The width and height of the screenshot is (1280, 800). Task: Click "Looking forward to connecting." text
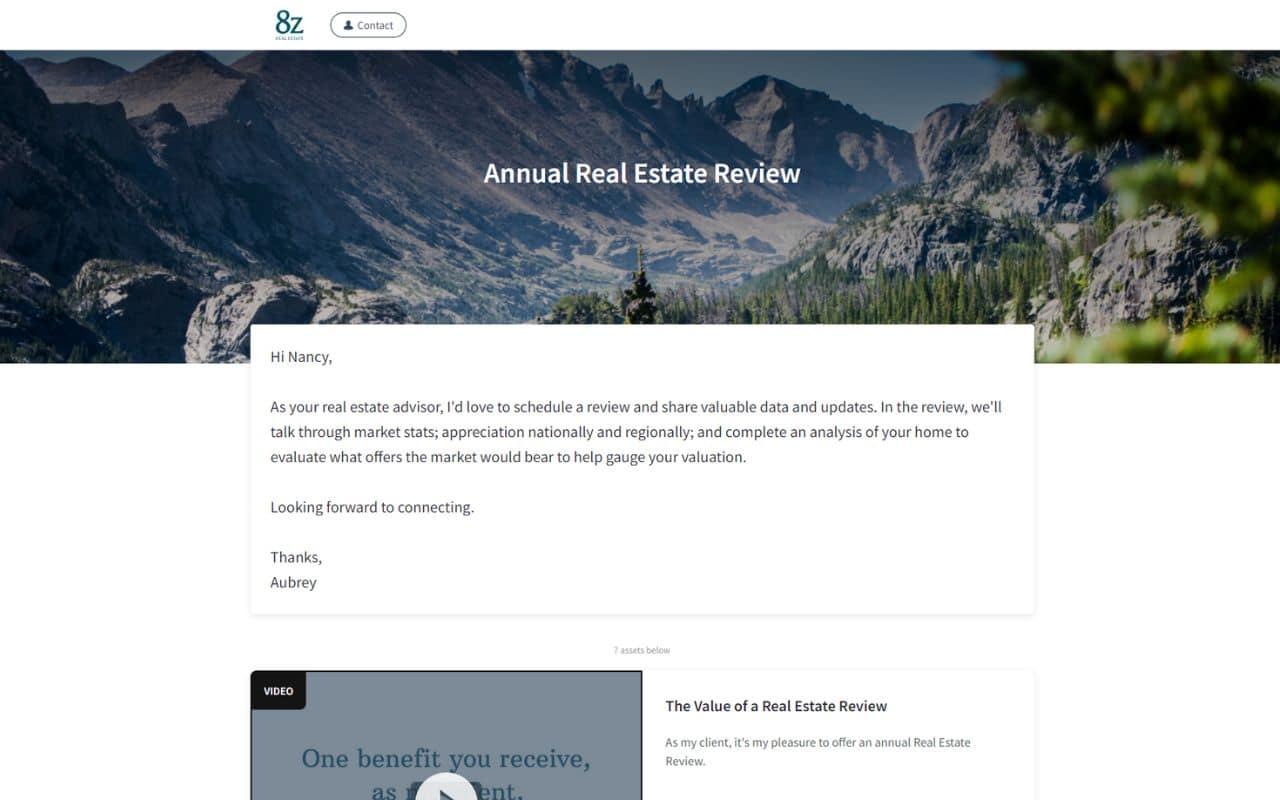tap(372, 507)
